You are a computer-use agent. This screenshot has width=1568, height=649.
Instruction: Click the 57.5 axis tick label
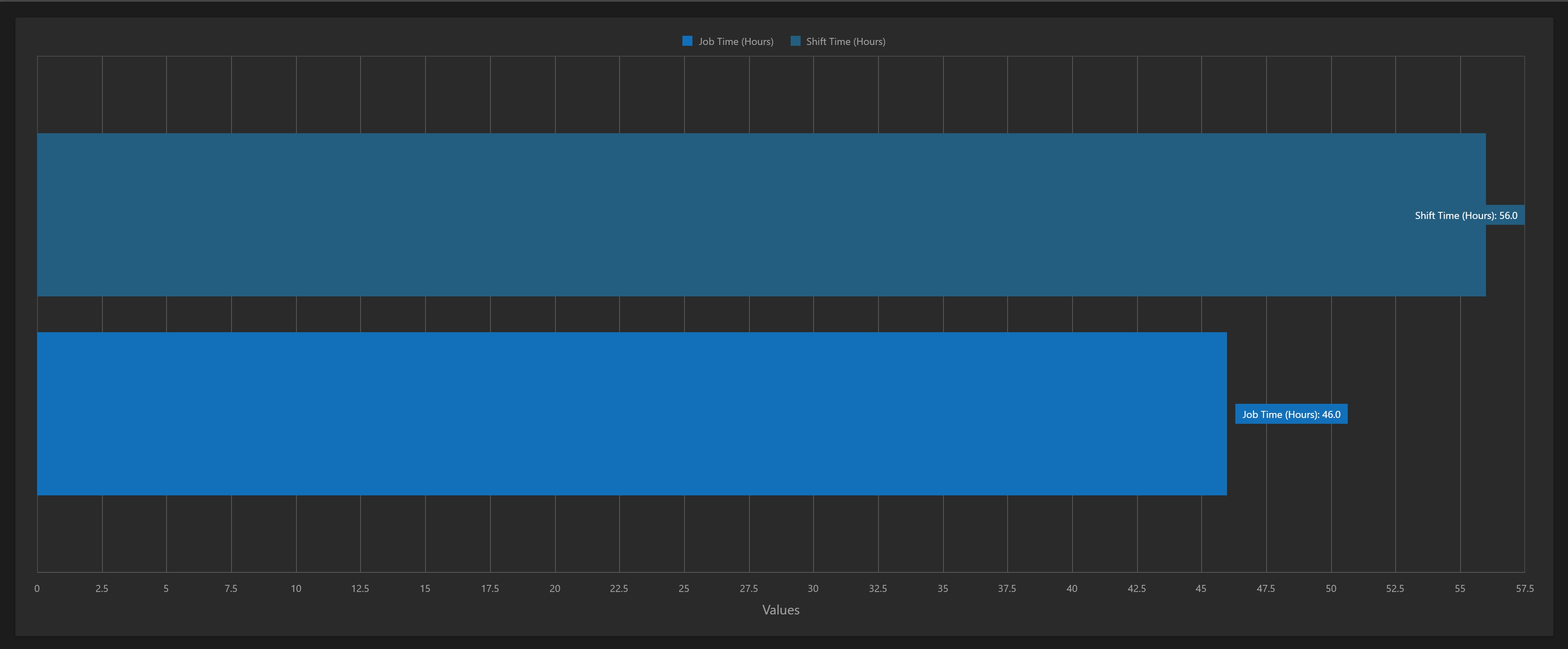1524,588
